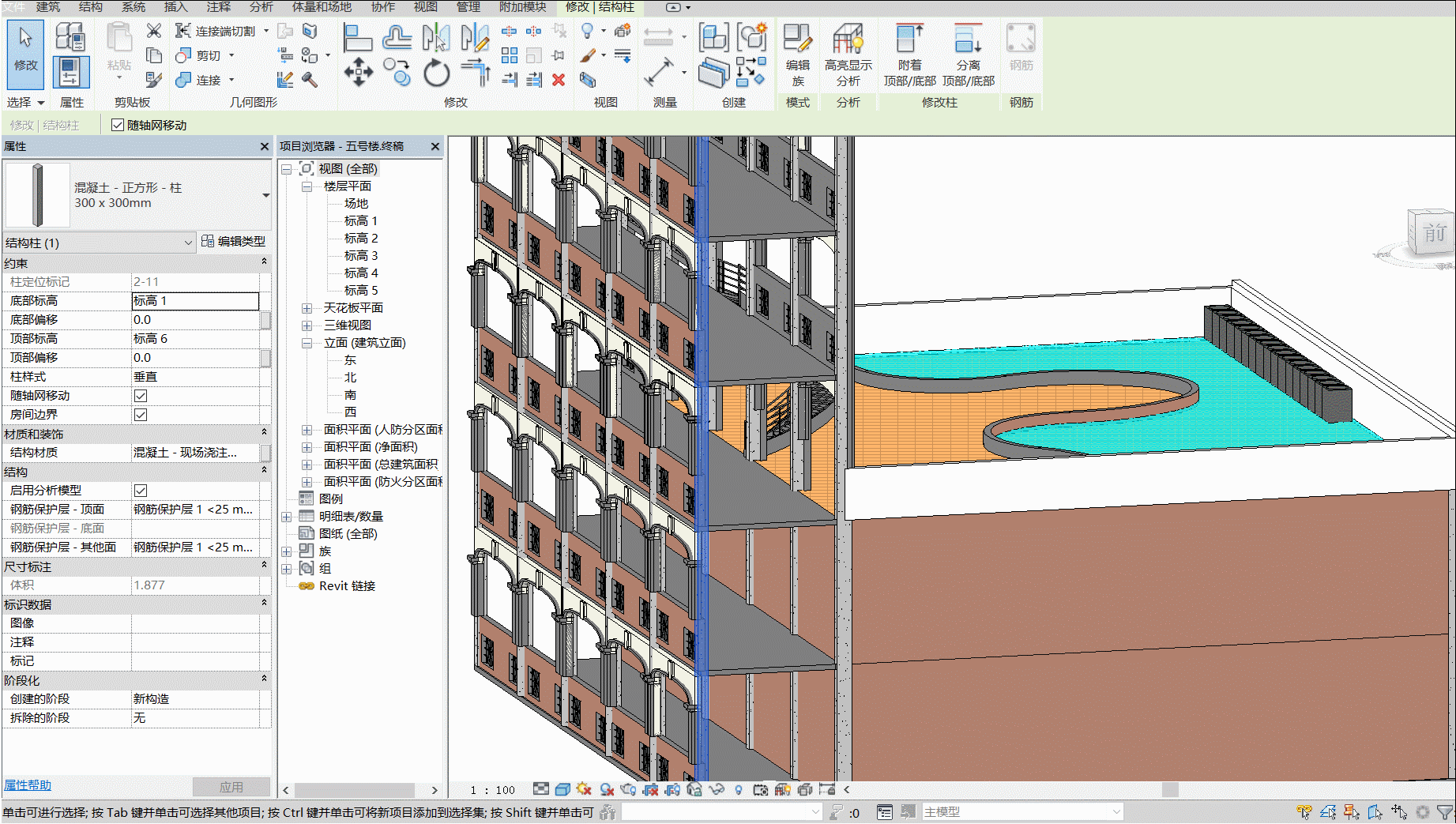Click the 编辑类型 button

(x=234, y=242)
